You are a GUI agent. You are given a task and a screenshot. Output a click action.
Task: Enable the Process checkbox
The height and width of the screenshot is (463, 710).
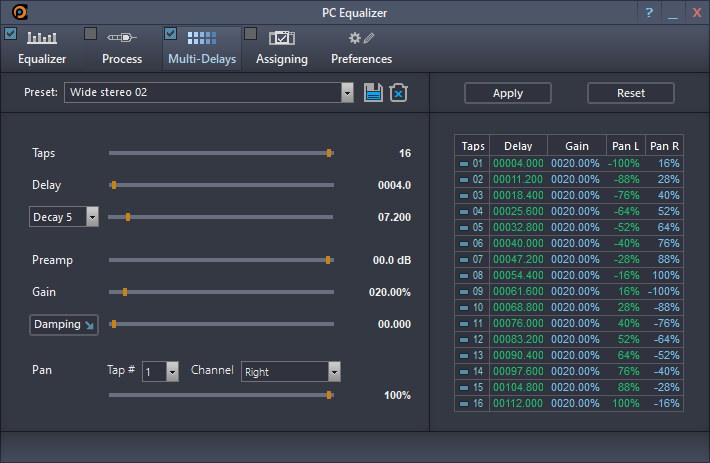(91, 33)
